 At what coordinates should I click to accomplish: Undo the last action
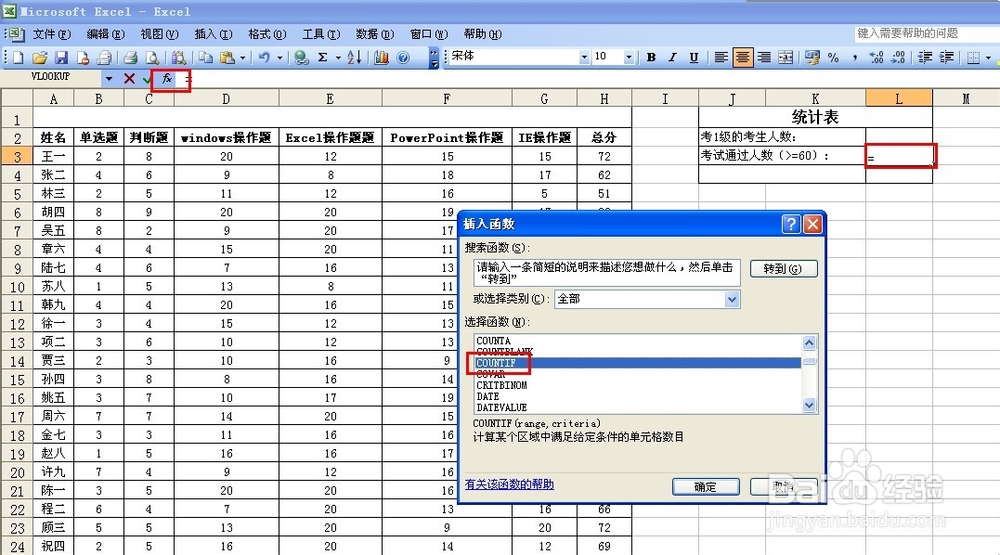pyautogui.click(x=264, y=57)
